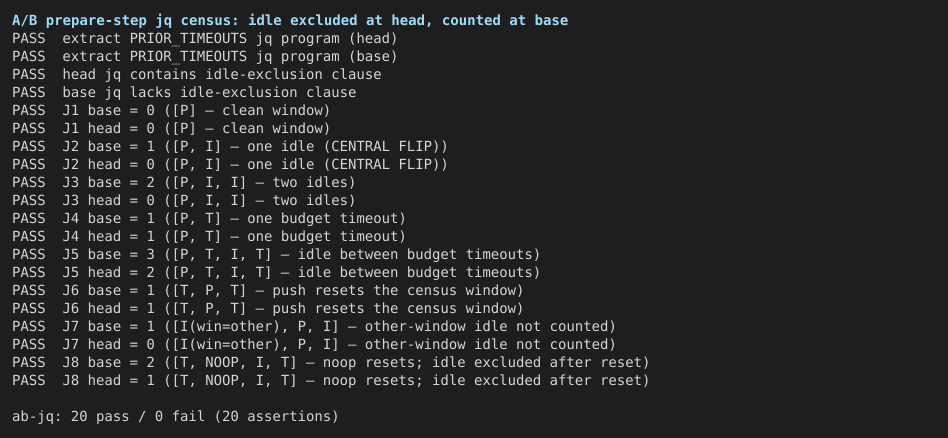Click the base jq lacks idle-exclusion clause line

[x=184, y=93]
